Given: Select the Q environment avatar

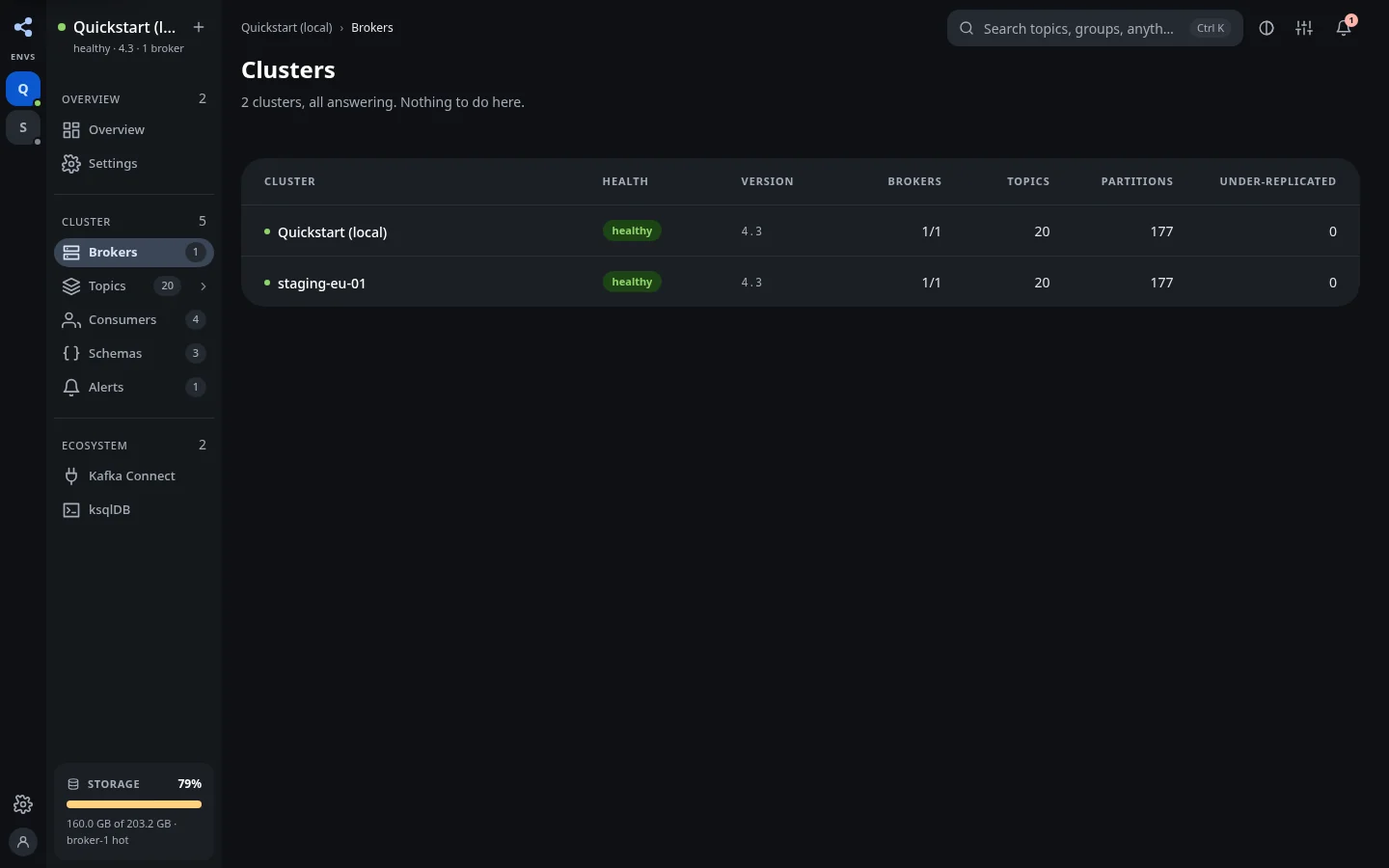Looking at the screenshot, I should click(23, 89).
